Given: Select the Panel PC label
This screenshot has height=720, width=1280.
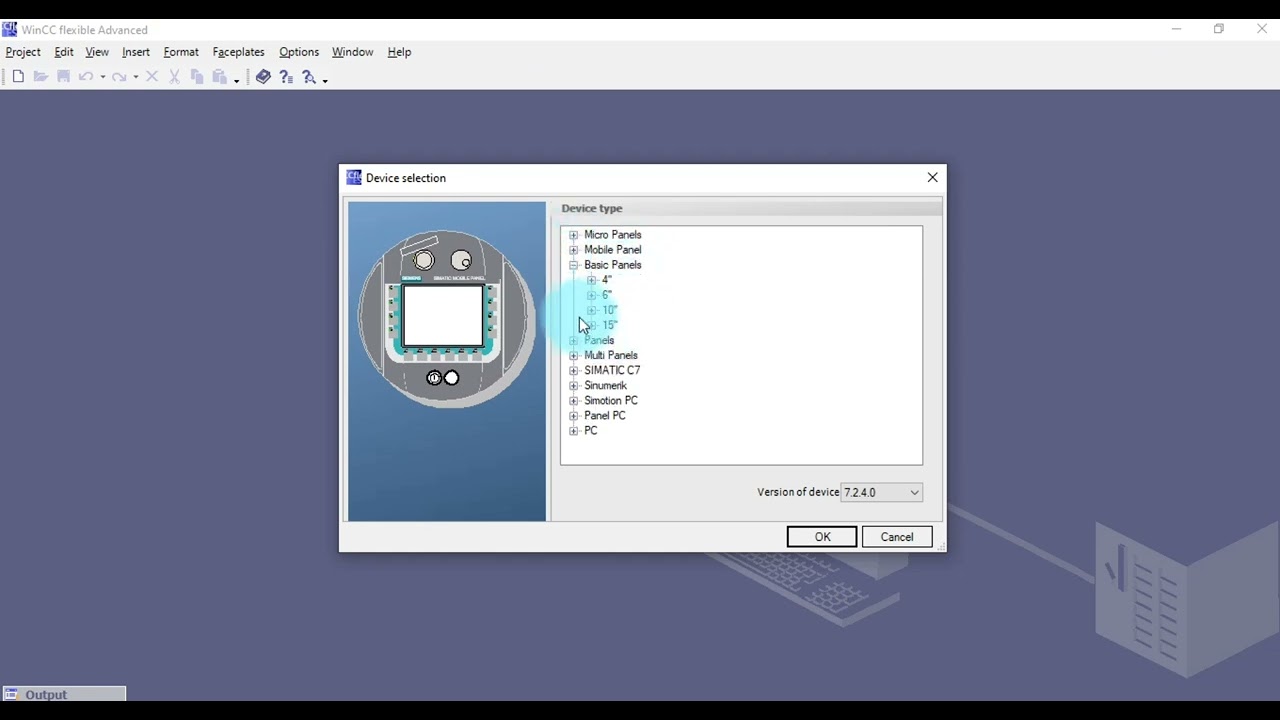Looking at the screenshot, I should click(x=605, y=415).
